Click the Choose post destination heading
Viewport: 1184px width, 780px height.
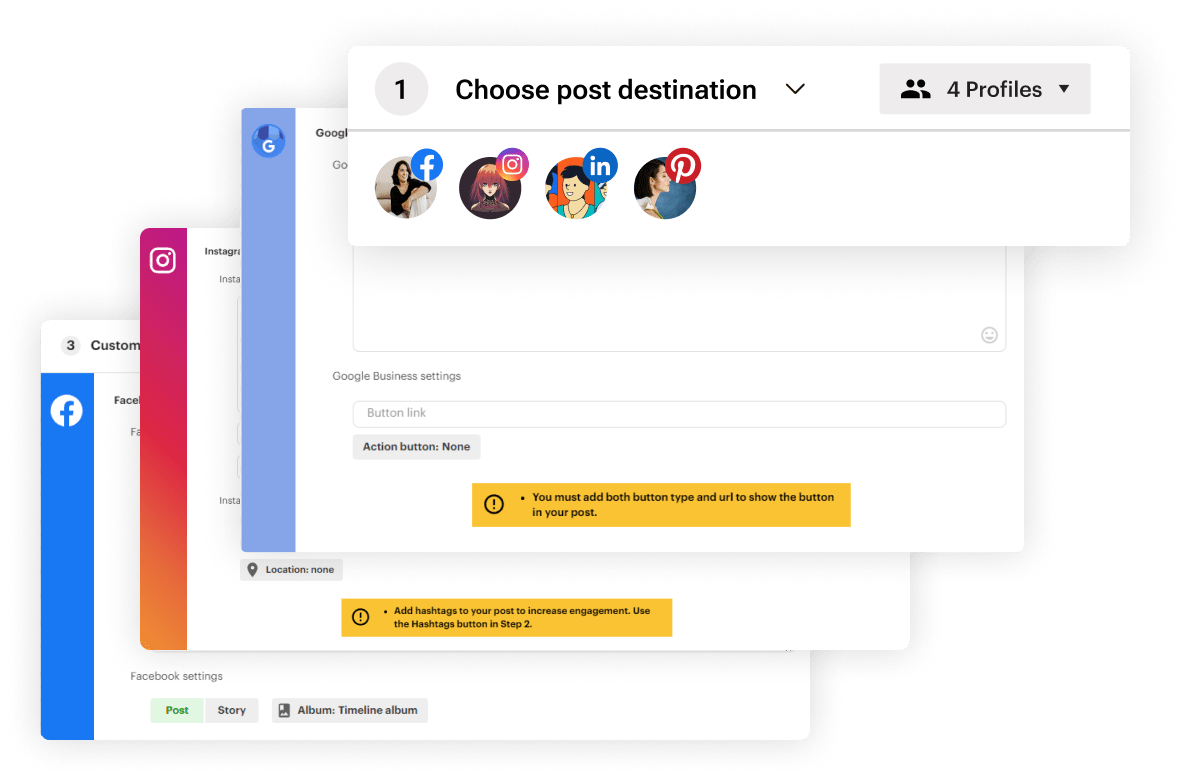(x=606, y=89)
